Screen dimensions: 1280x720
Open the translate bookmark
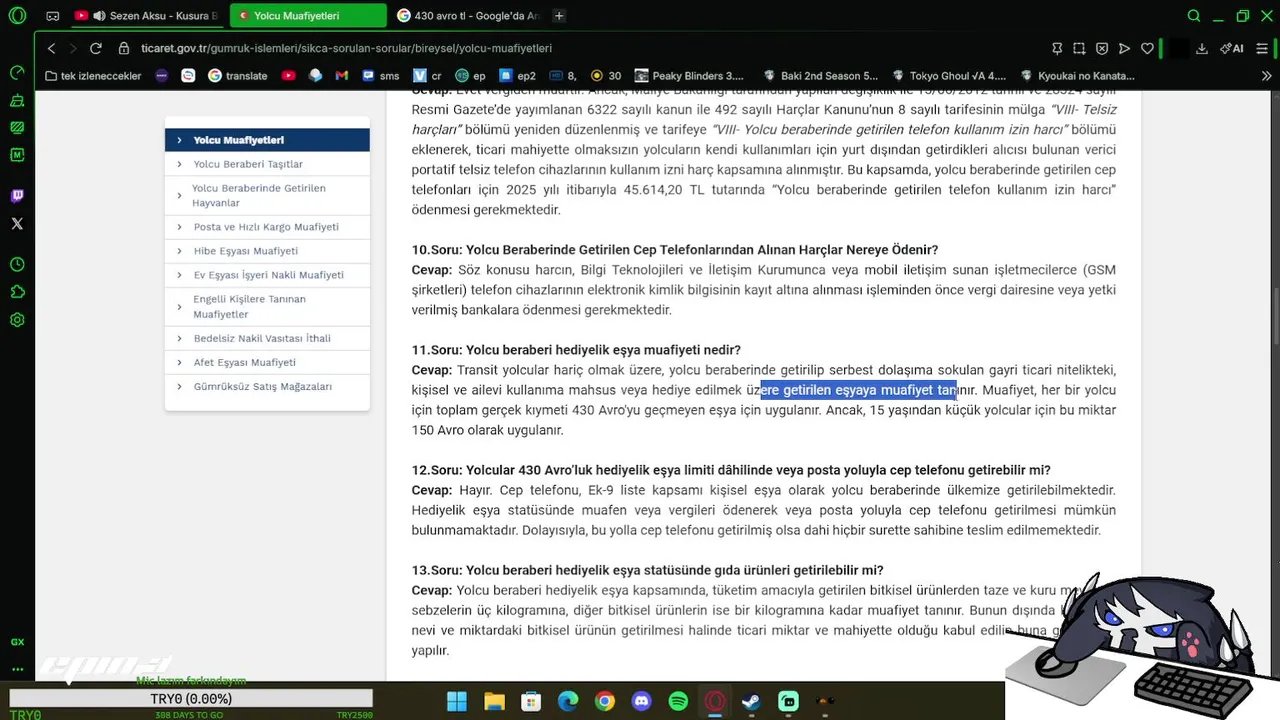point(238,76)
